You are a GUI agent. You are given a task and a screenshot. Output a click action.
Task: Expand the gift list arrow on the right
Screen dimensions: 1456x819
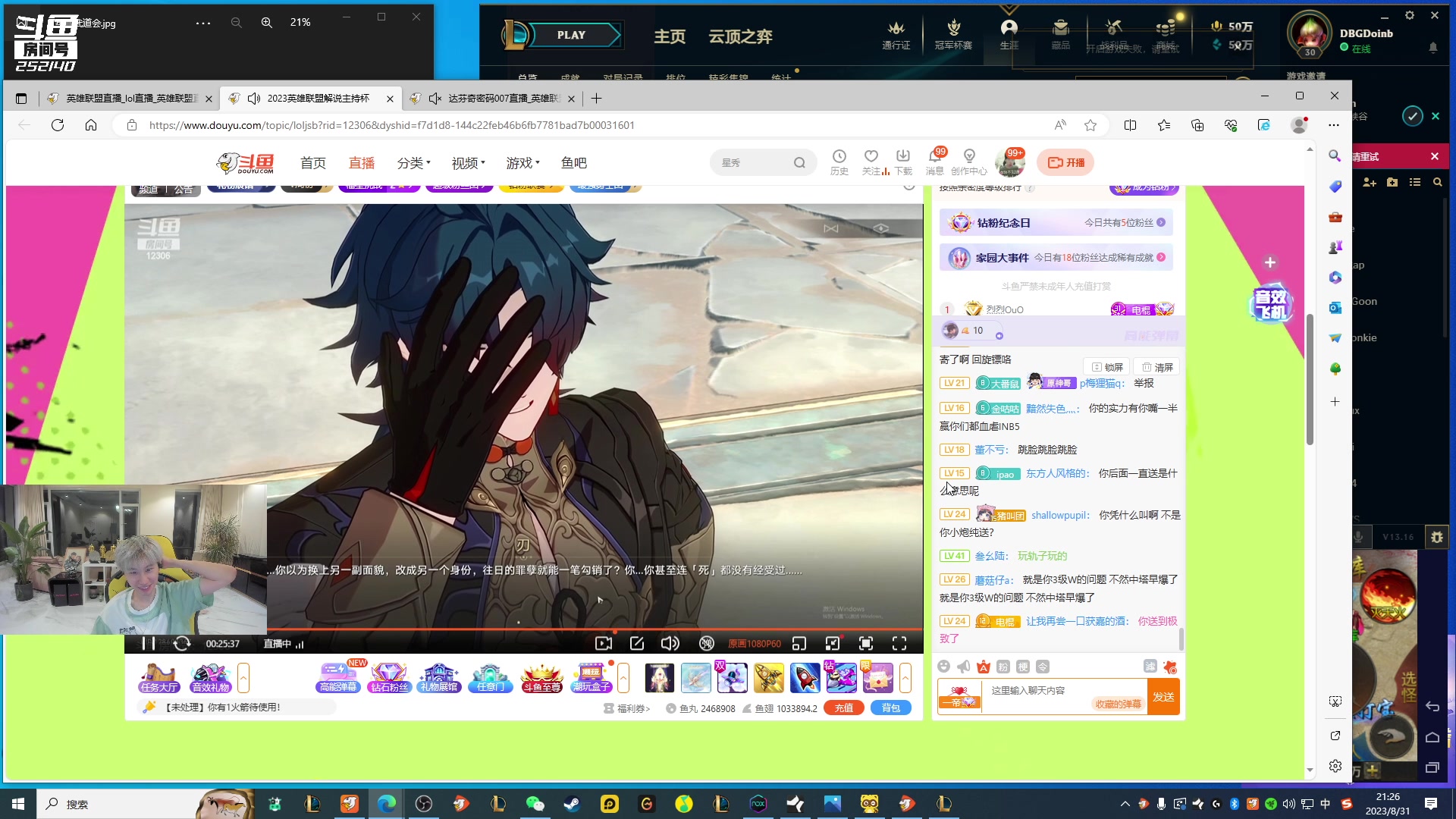(905, 678)
